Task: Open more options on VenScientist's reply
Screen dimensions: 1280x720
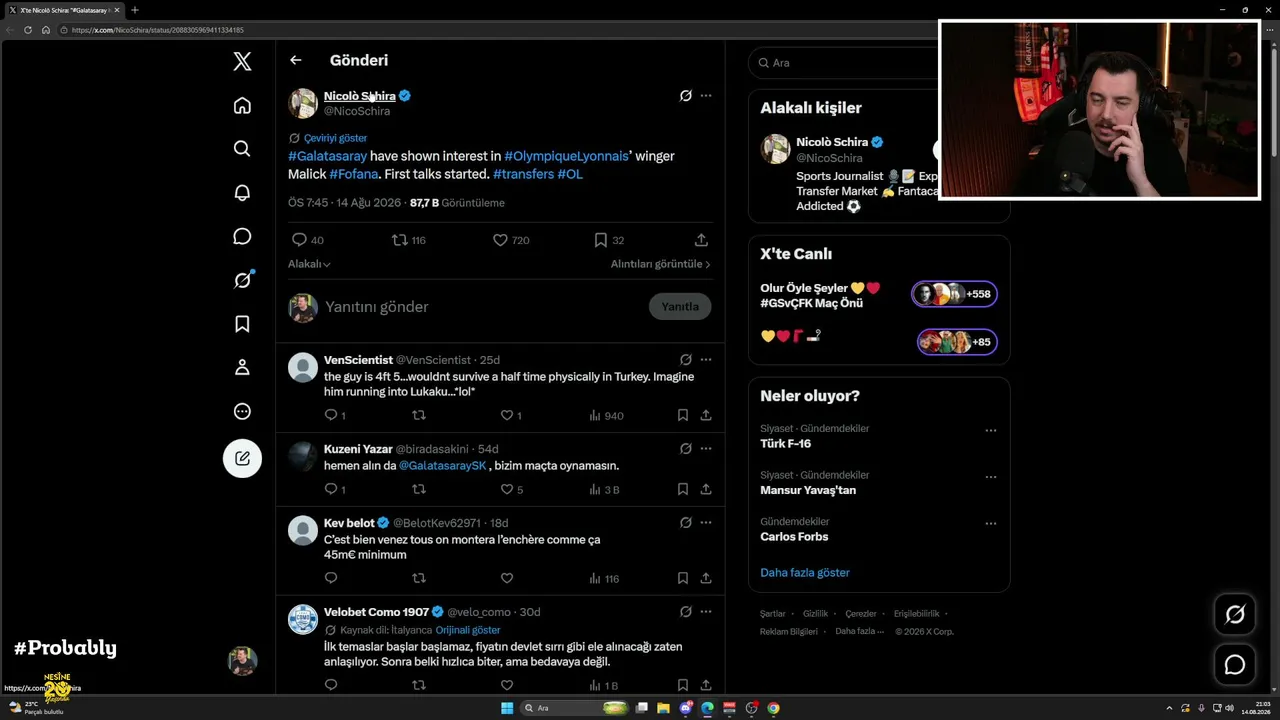Action: [x=706, y=360]
